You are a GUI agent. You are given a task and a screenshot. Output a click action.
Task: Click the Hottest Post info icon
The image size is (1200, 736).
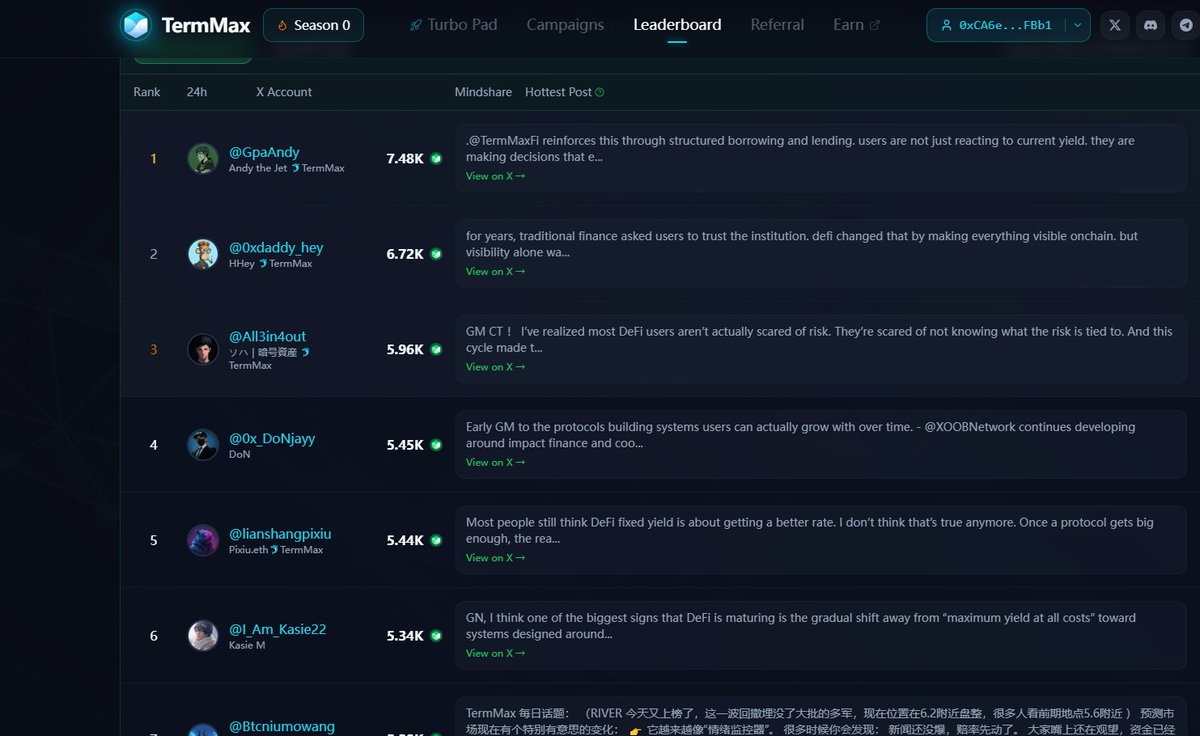[x=600, y=92]
